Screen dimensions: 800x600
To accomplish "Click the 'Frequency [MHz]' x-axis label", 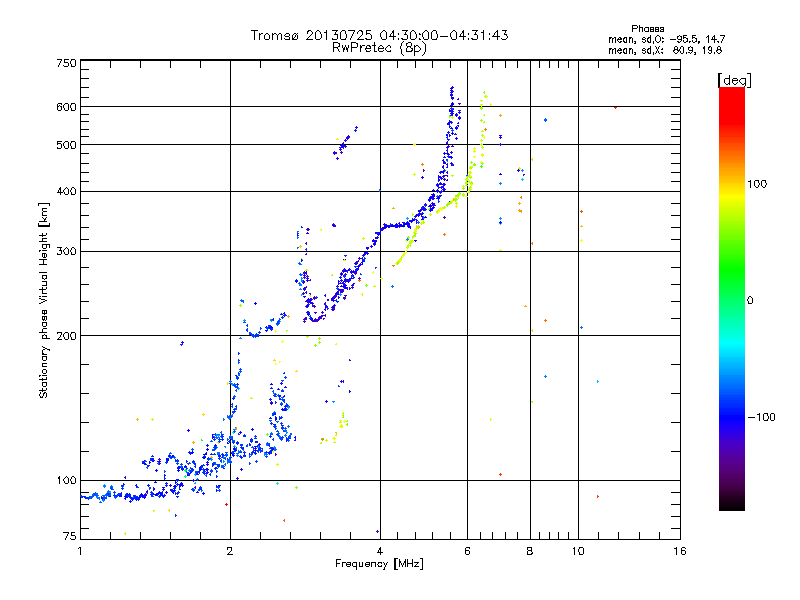I will (x=379, y=564).
